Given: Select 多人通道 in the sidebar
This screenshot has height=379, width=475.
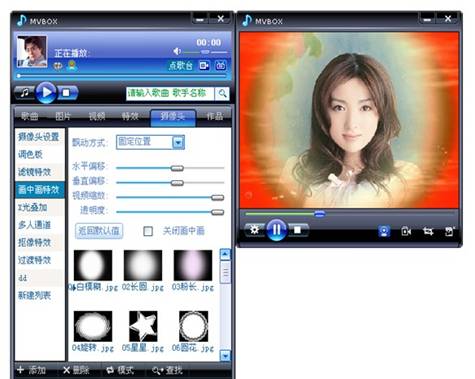Looking at the screenshot, I should tap(39, 225).
